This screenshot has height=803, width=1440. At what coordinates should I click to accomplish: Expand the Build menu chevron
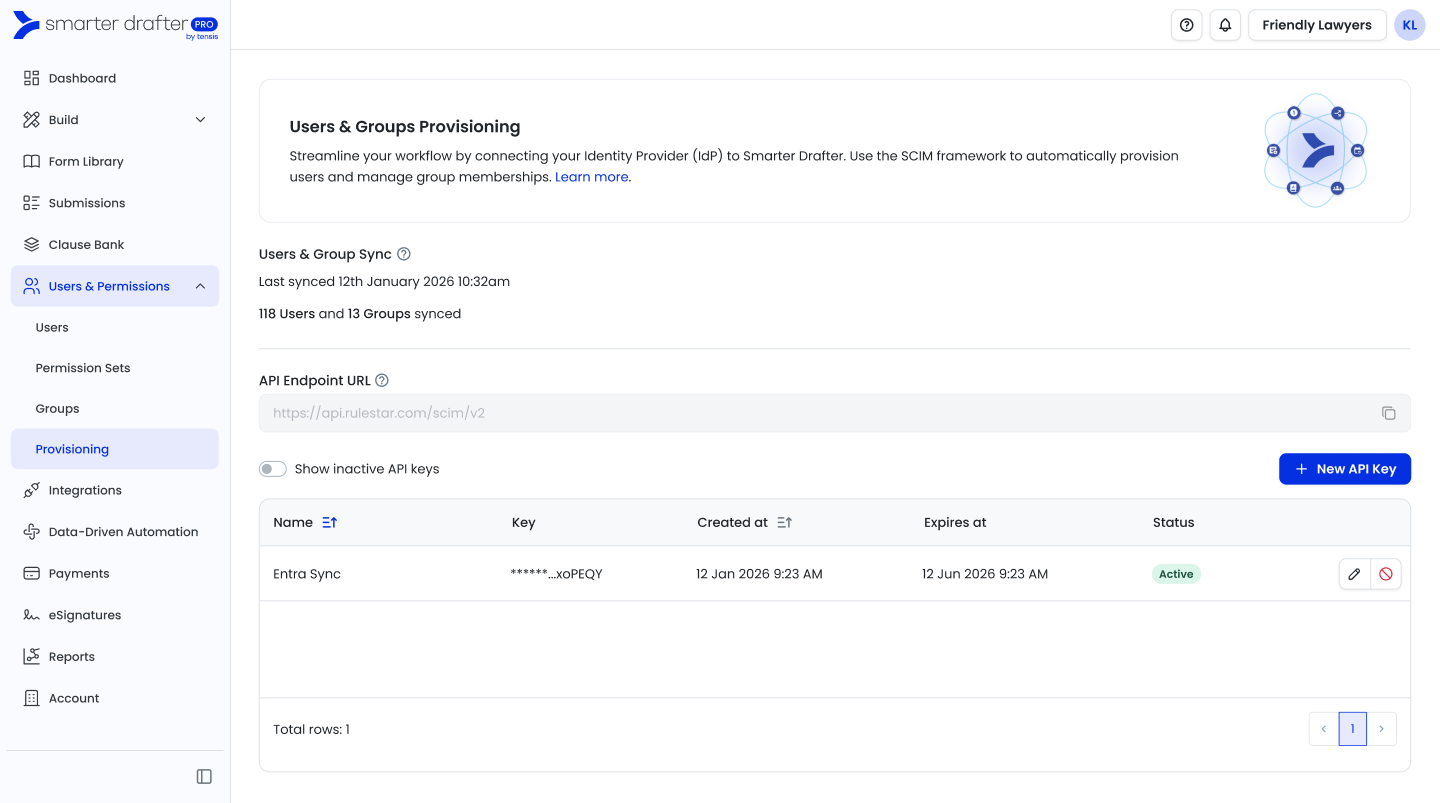pyautogui.click(x=200, y=120)
